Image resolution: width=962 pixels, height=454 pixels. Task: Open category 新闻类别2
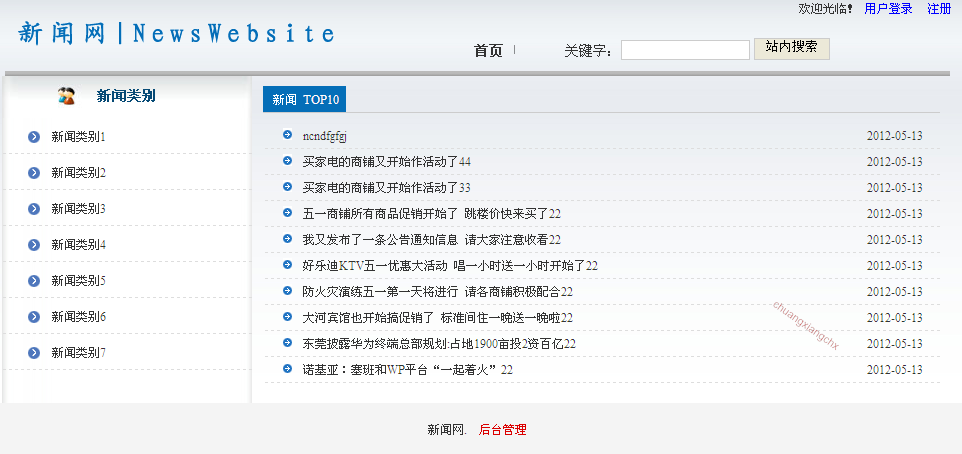(79, 173)
